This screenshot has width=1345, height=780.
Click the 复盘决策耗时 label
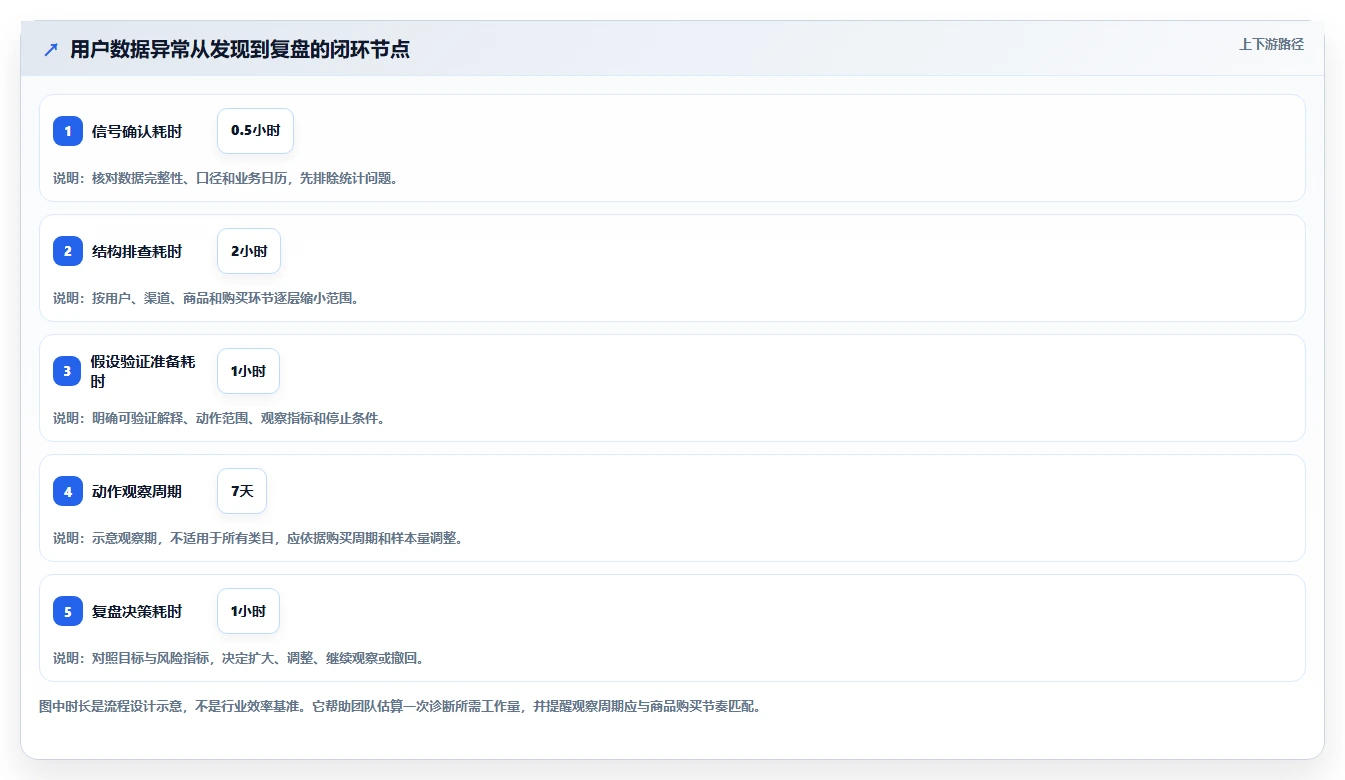(x=137, y=611)
